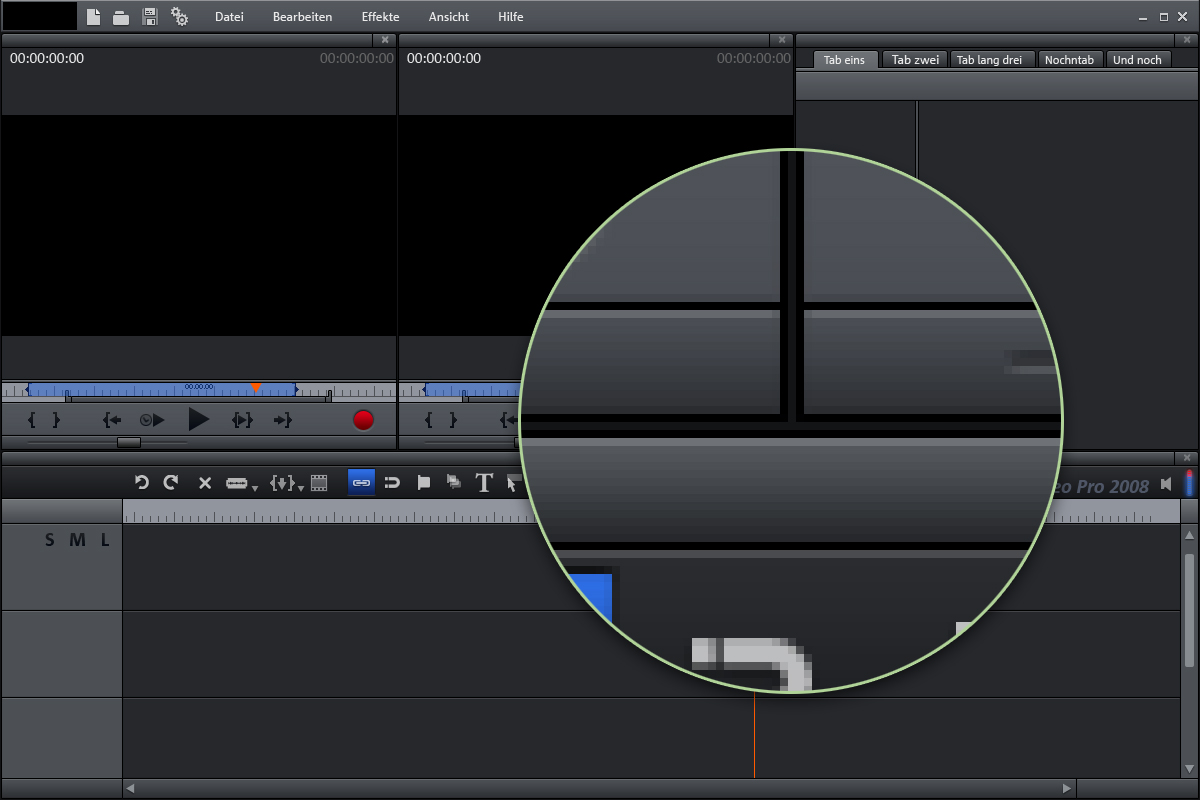Click the X delete icon in the timeline toolbar
The height and width of the screenshot is (800, 1200).
205,483
